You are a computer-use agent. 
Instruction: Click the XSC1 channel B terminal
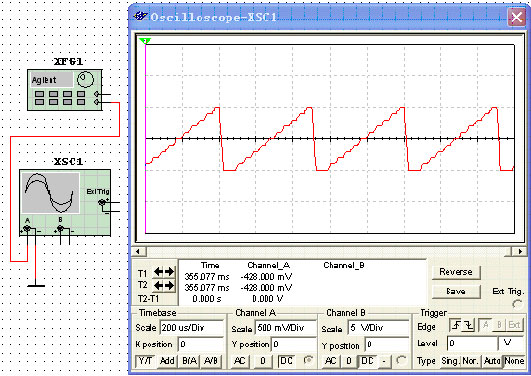click(60, 229)
